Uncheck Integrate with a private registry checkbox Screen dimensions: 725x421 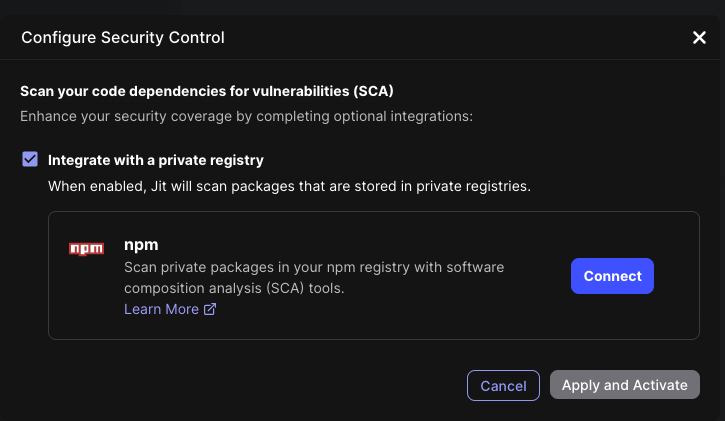coord(30,159)
